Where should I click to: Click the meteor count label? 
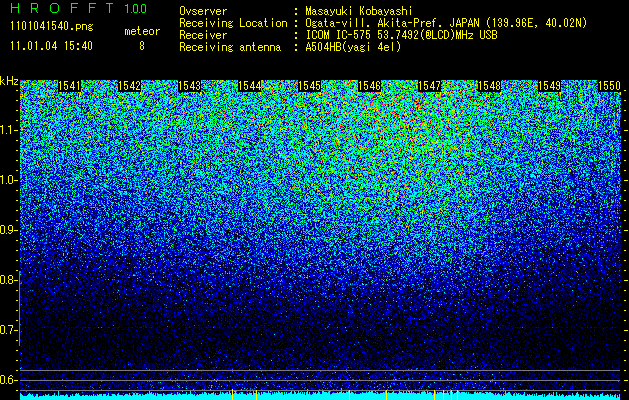pos(142,31)
